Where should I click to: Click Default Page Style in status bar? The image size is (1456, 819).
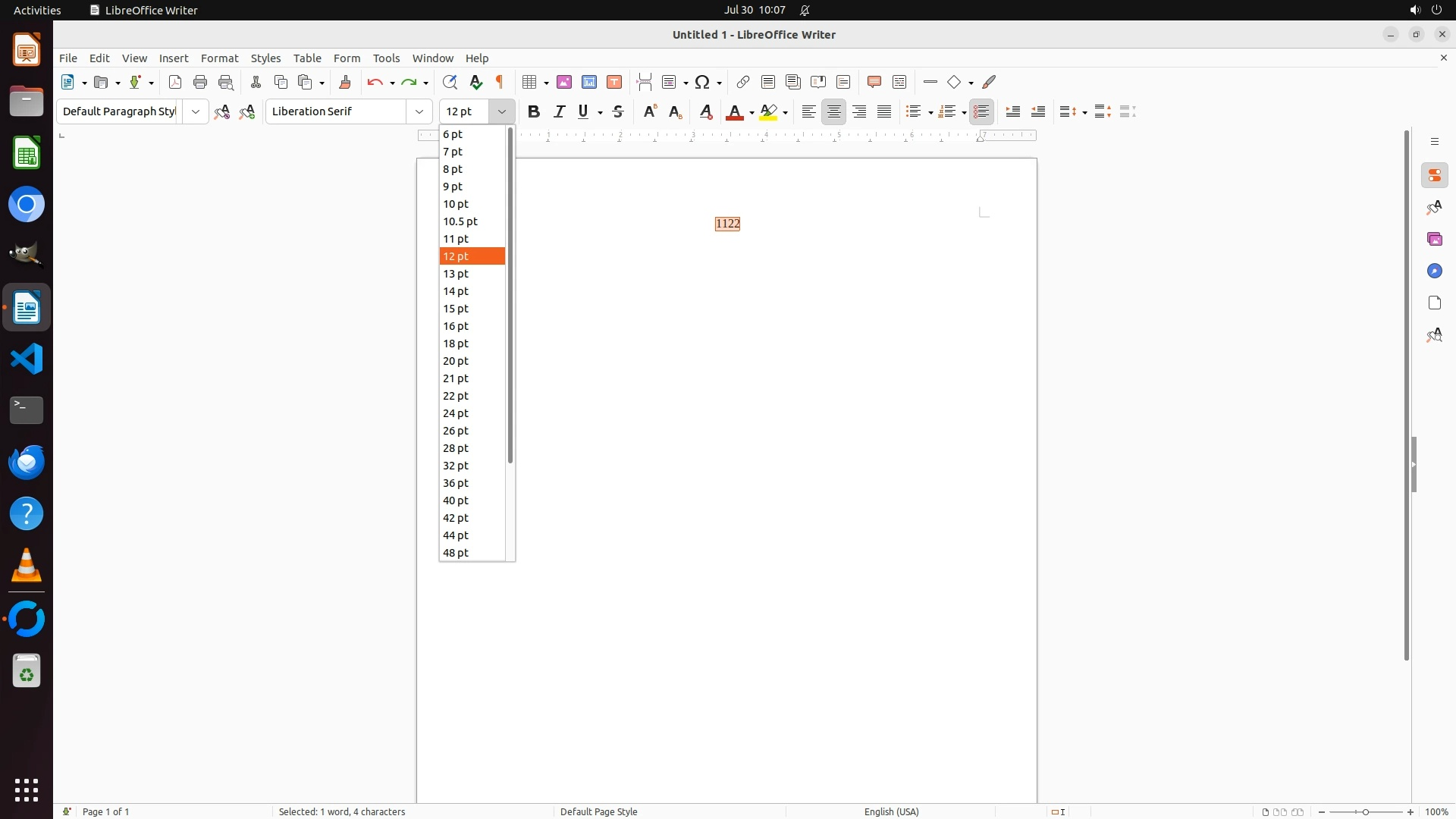pos(598,811)
